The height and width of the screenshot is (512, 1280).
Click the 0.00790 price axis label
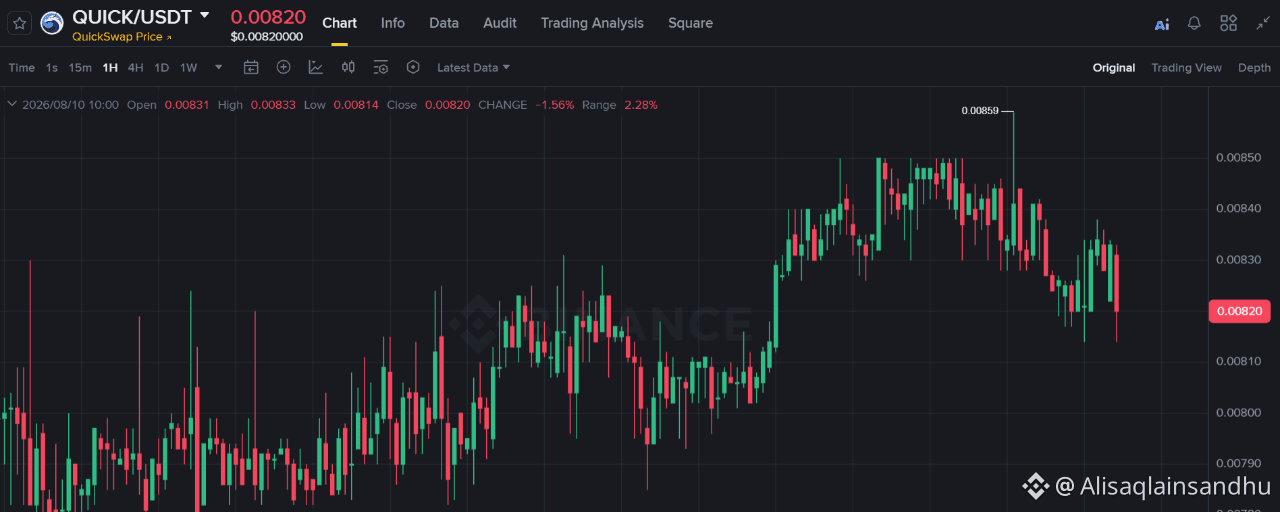pos(1238,463)
